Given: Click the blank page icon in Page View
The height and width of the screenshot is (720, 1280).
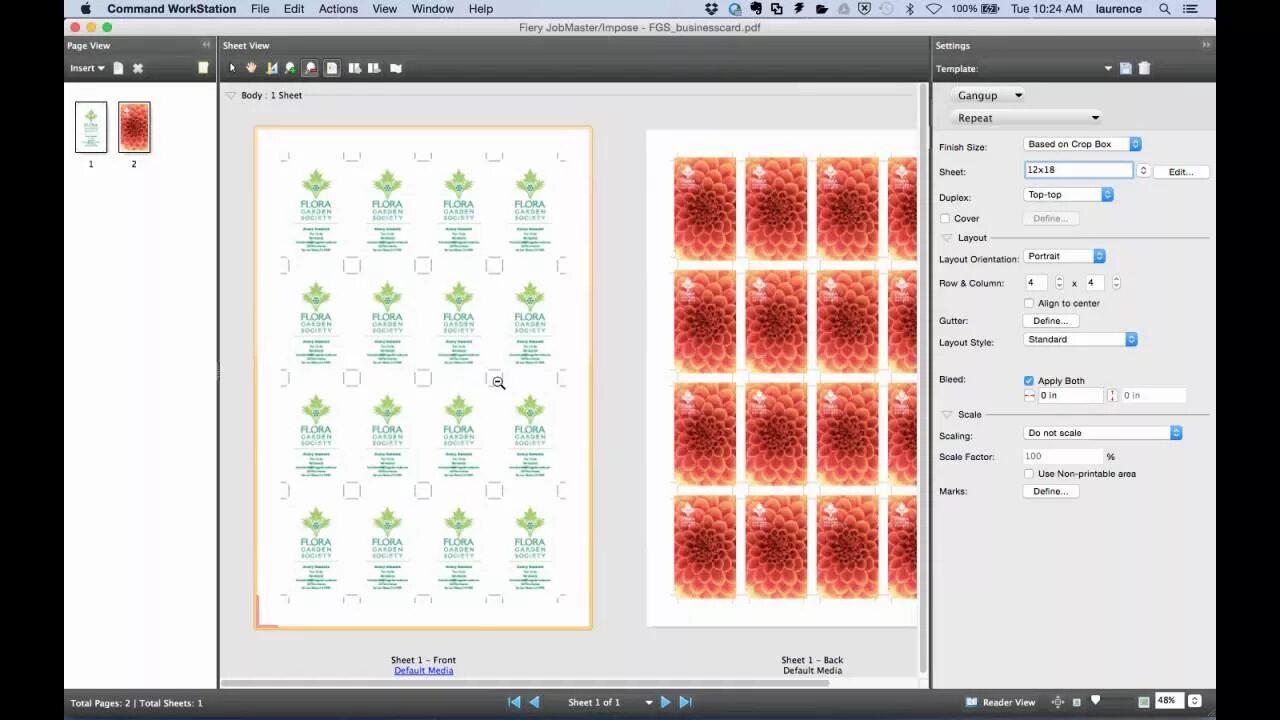Looking at the screenshot, I should tap(118, 68).
